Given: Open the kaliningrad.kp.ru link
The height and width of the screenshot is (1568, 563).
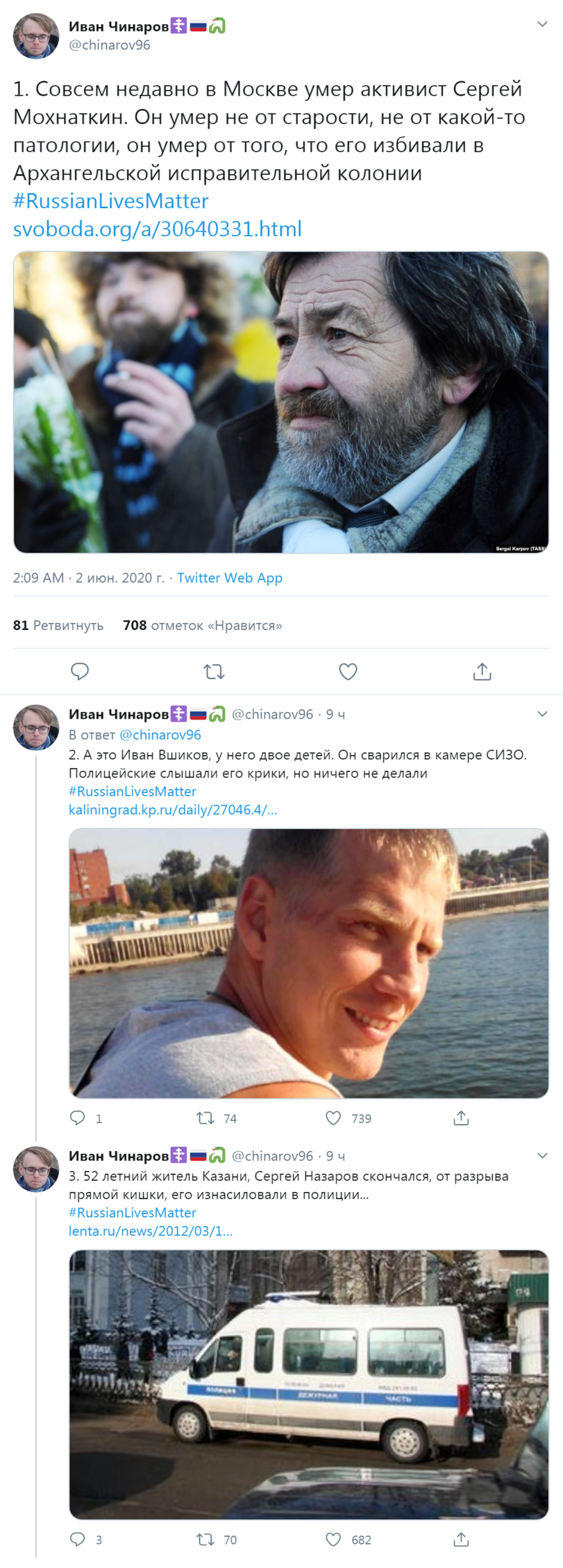Looking at the screenshot, I should point(173,810).
